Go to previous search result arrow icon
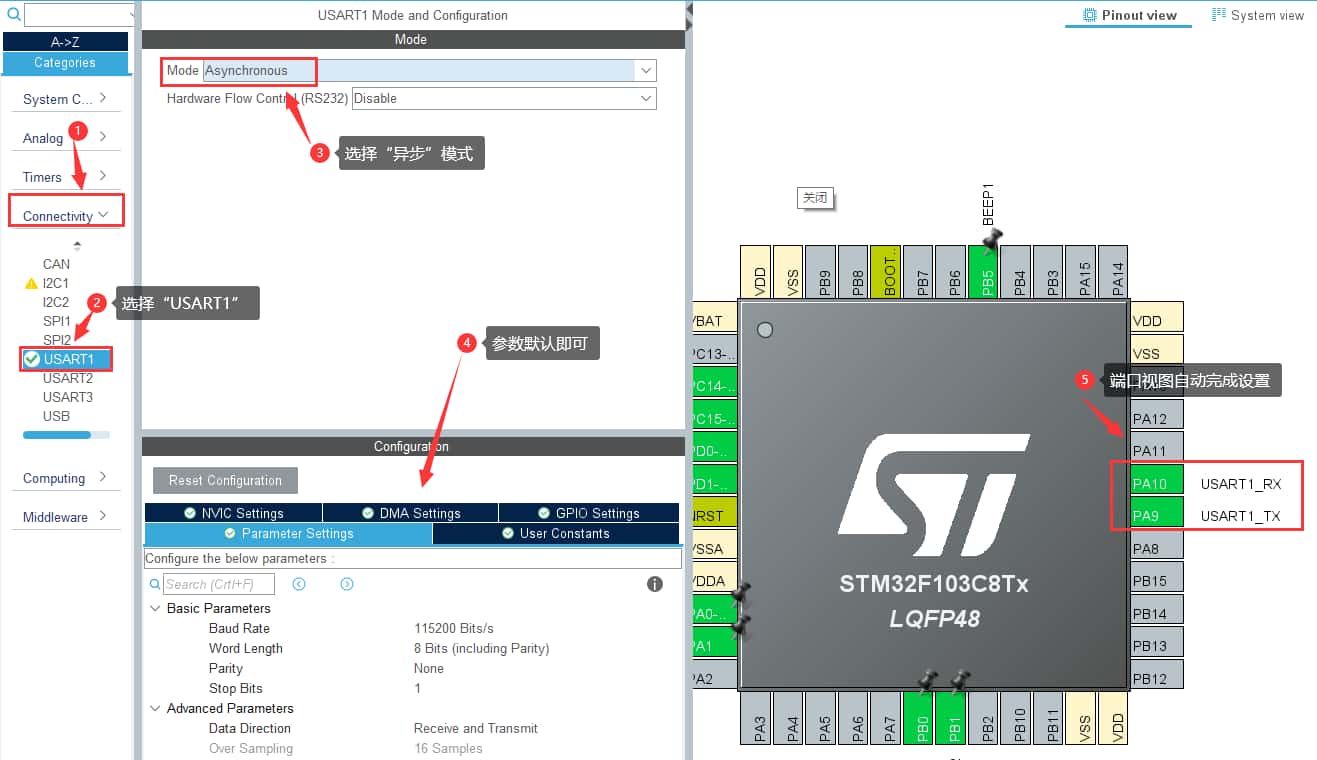The height and width of the screenshot is (760, 1317). coord(298,584)
